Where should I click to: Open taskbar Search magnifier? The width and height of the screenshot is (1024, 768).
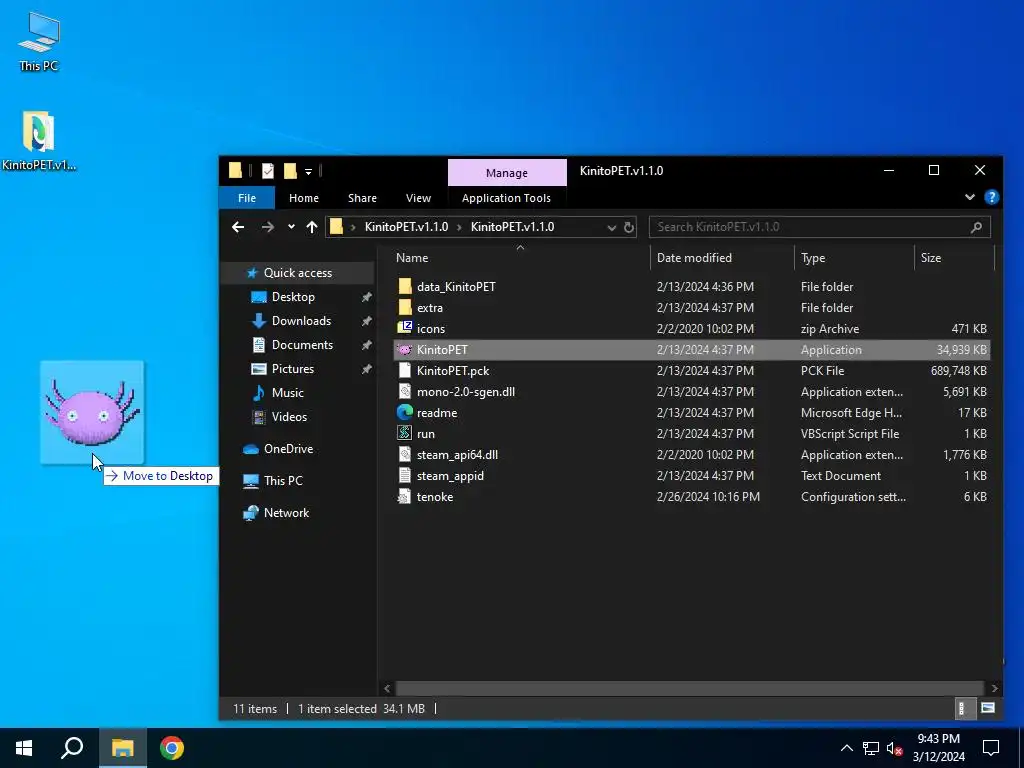coord(72,748)
